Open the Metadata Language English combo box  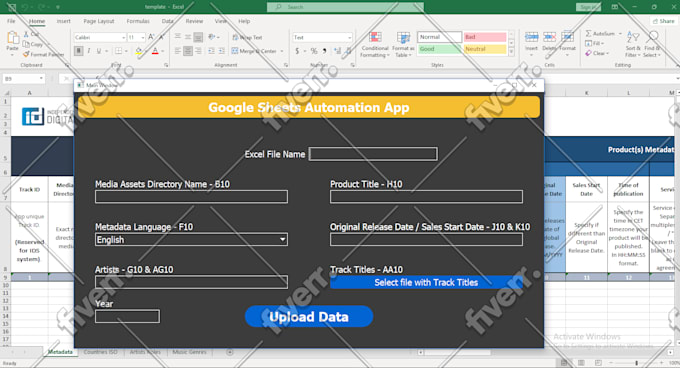click(x=191, y=240)
